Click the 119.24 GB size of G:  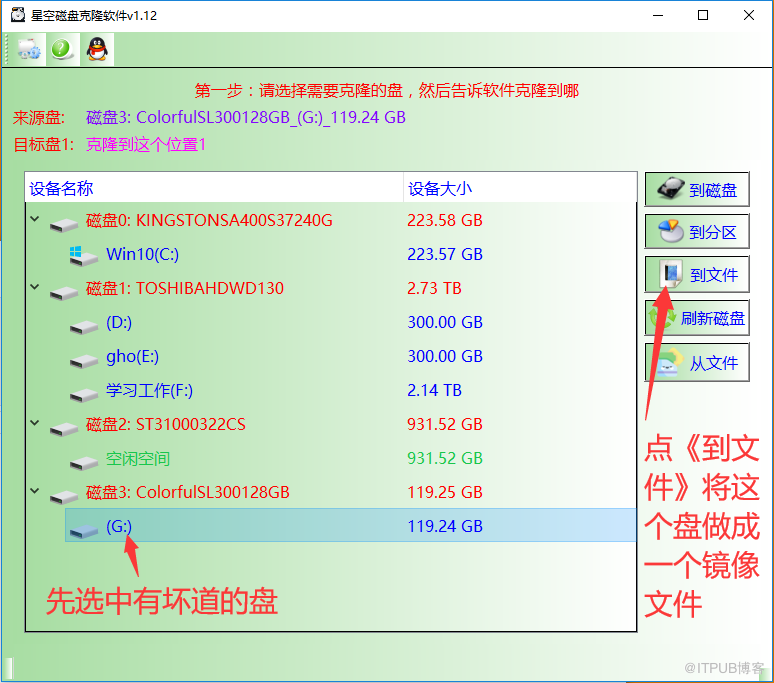pyautogui.click(x=445, y=526)
